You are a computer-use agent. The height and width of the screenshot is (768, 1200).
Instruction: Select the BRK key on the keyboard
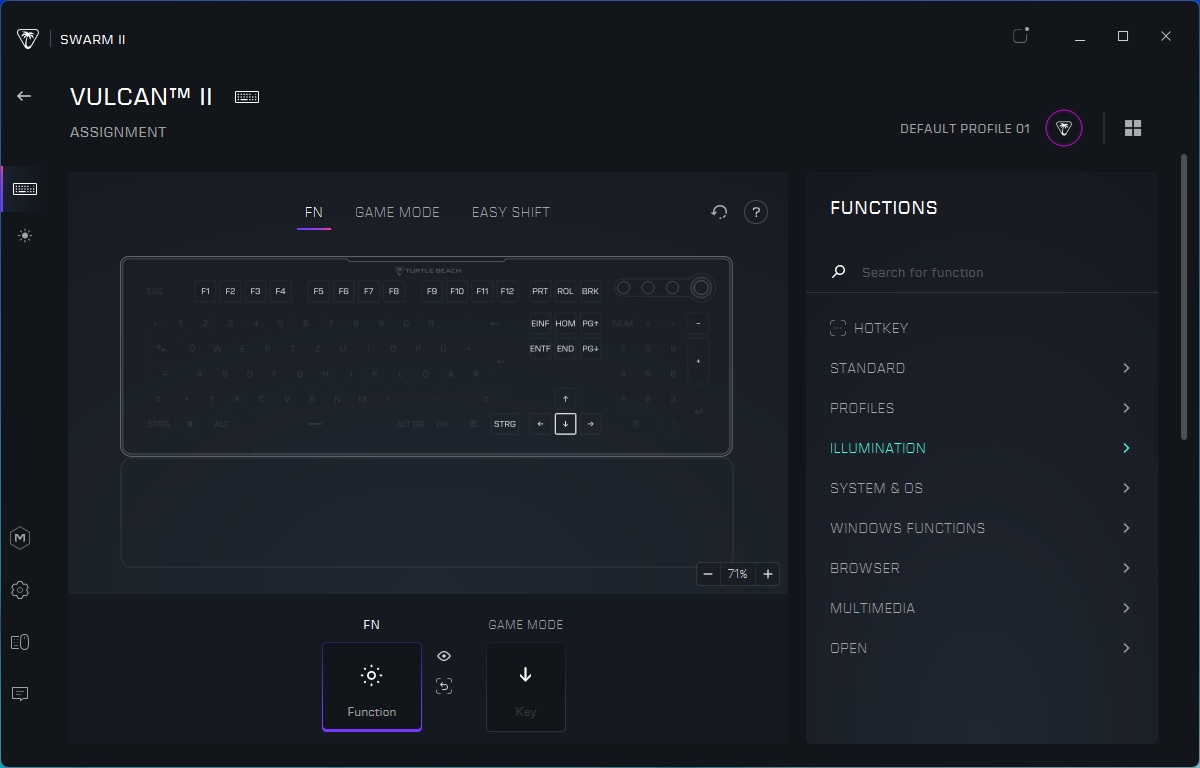coord(590,291)
